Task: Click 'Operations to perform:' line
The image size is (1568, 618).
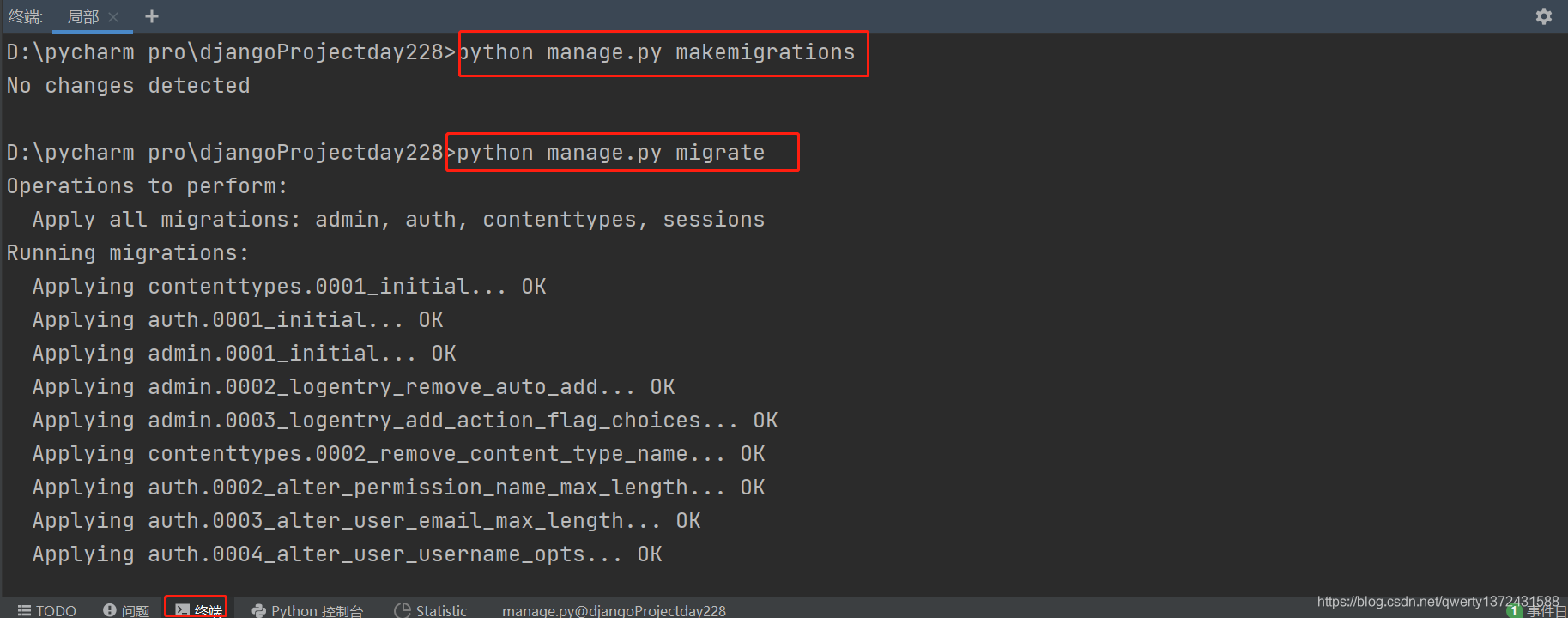Action: pos(147,186)
